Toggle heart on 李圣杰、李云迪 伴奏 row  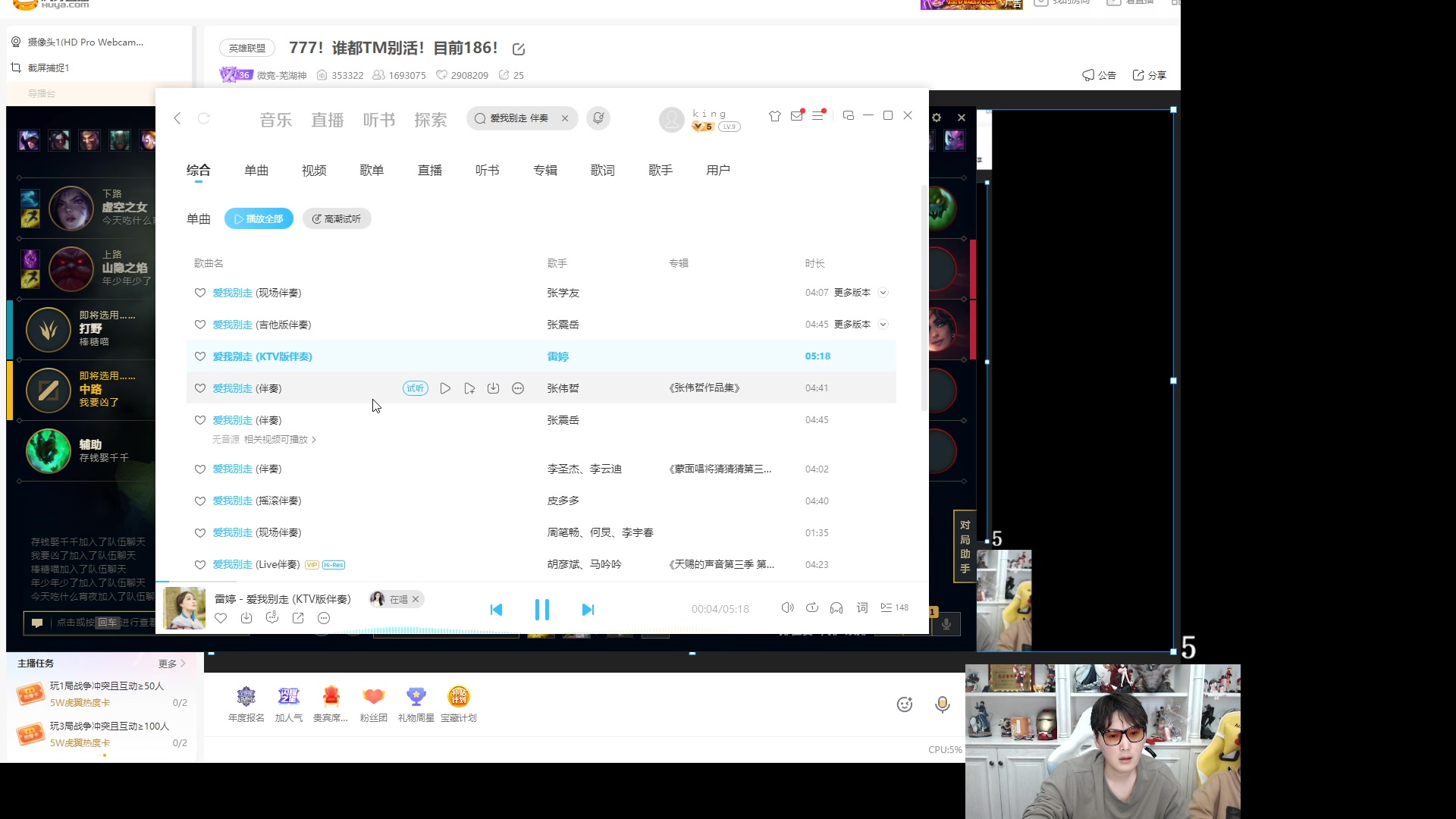200,469
